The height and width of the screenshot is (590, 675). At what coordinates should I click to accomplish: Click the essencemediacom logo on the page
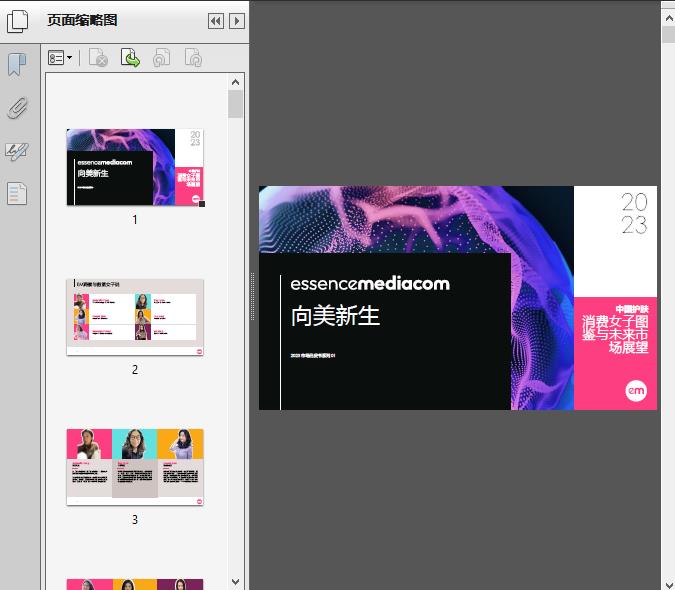pos(370,284)
